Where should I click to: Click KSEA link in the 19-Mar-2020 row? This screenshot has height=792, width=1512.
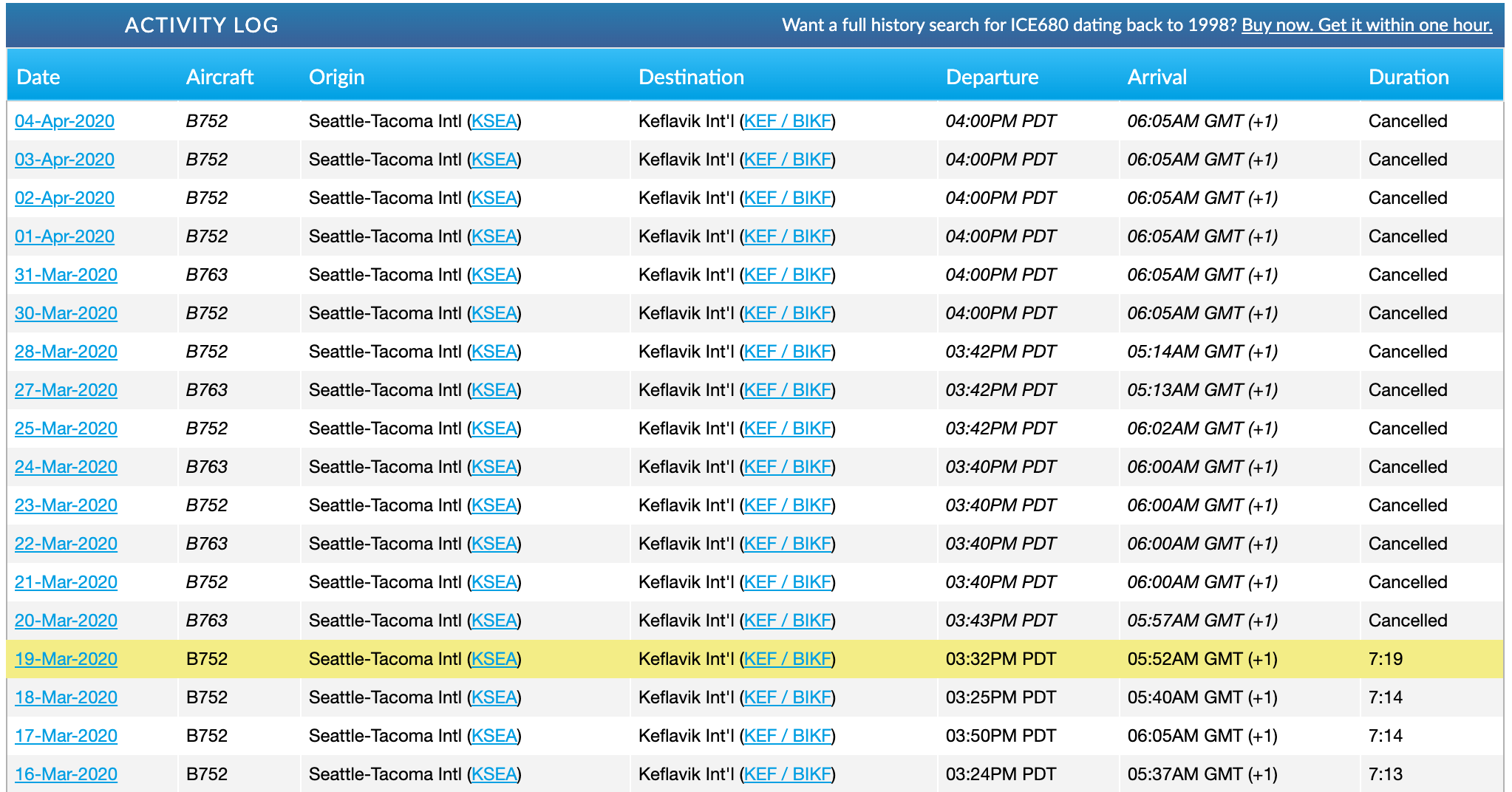(x=494, y=659)
